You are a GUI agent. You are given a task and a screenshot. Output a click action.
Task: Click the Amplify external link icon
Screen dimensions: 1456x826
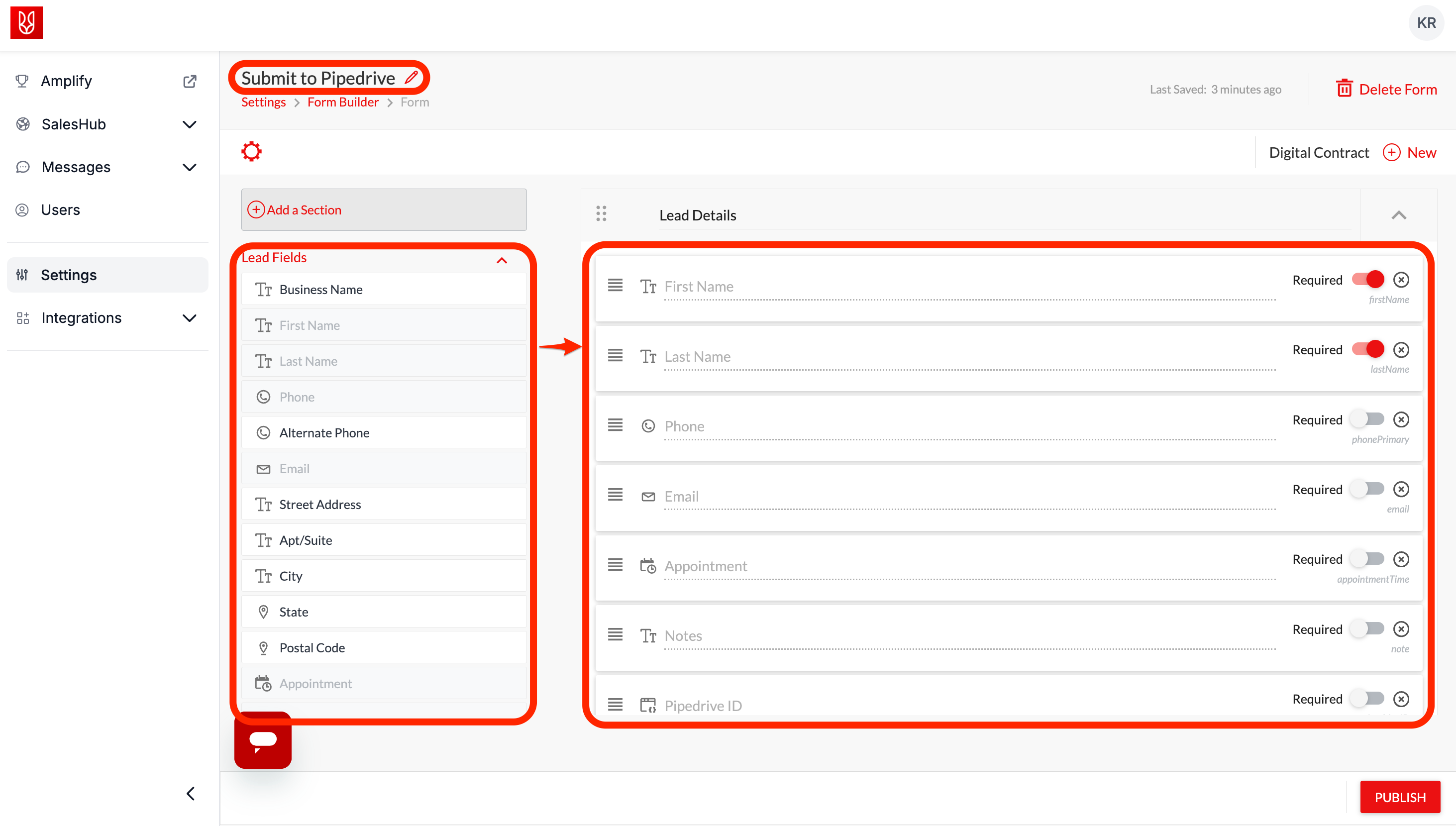[x=190, y=81]
